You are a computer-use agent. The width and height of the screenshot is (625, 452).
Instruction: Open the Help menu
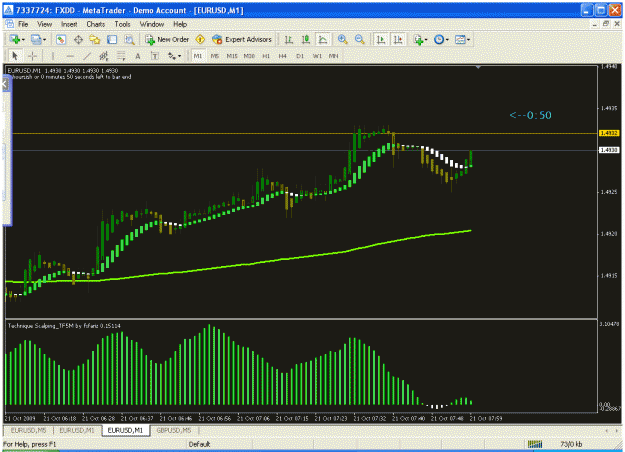pyautogui.click(x=180, y=24)
